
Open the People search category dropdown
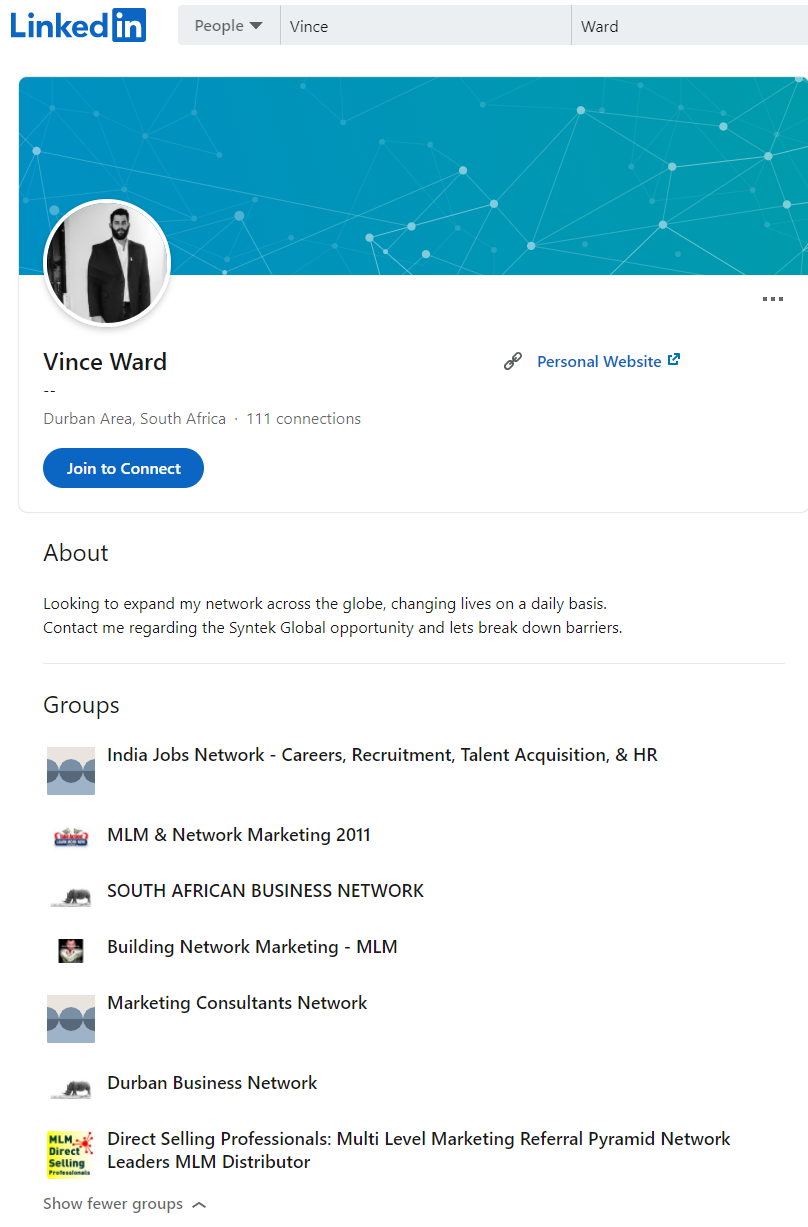coord(228,26)
